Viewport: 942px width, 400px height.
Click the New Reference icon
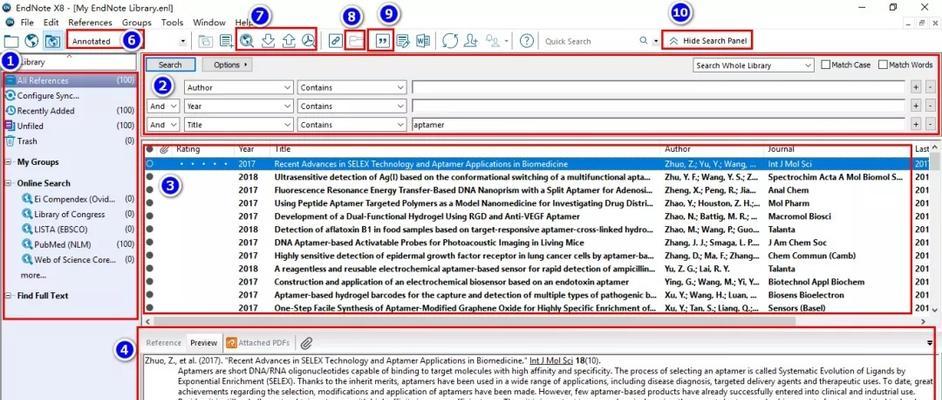pos(226,41)
